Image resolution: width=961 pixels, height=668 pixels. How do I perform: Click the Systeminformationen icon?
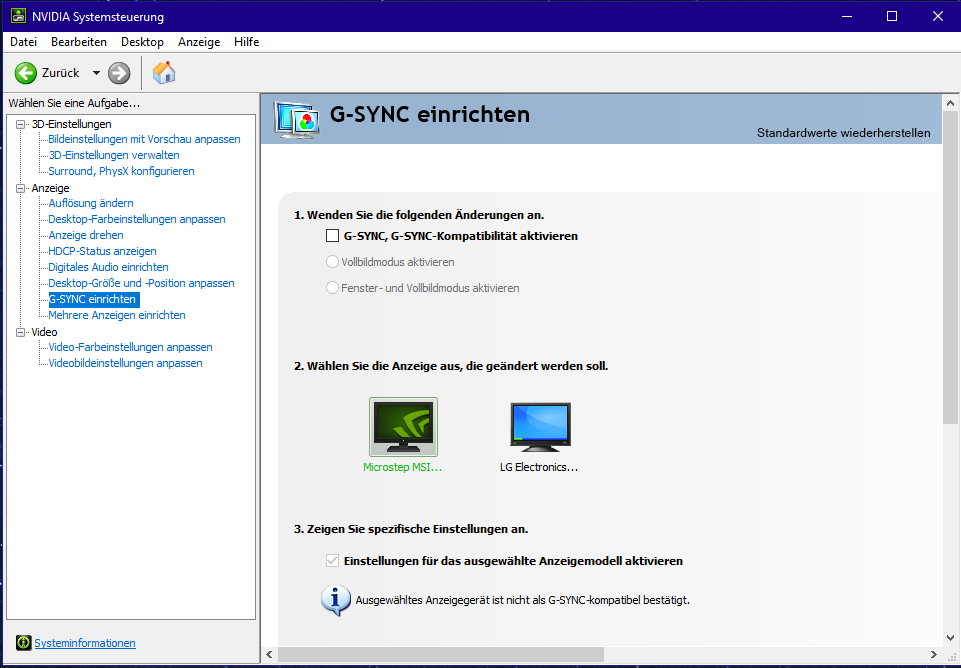point(23,643)
